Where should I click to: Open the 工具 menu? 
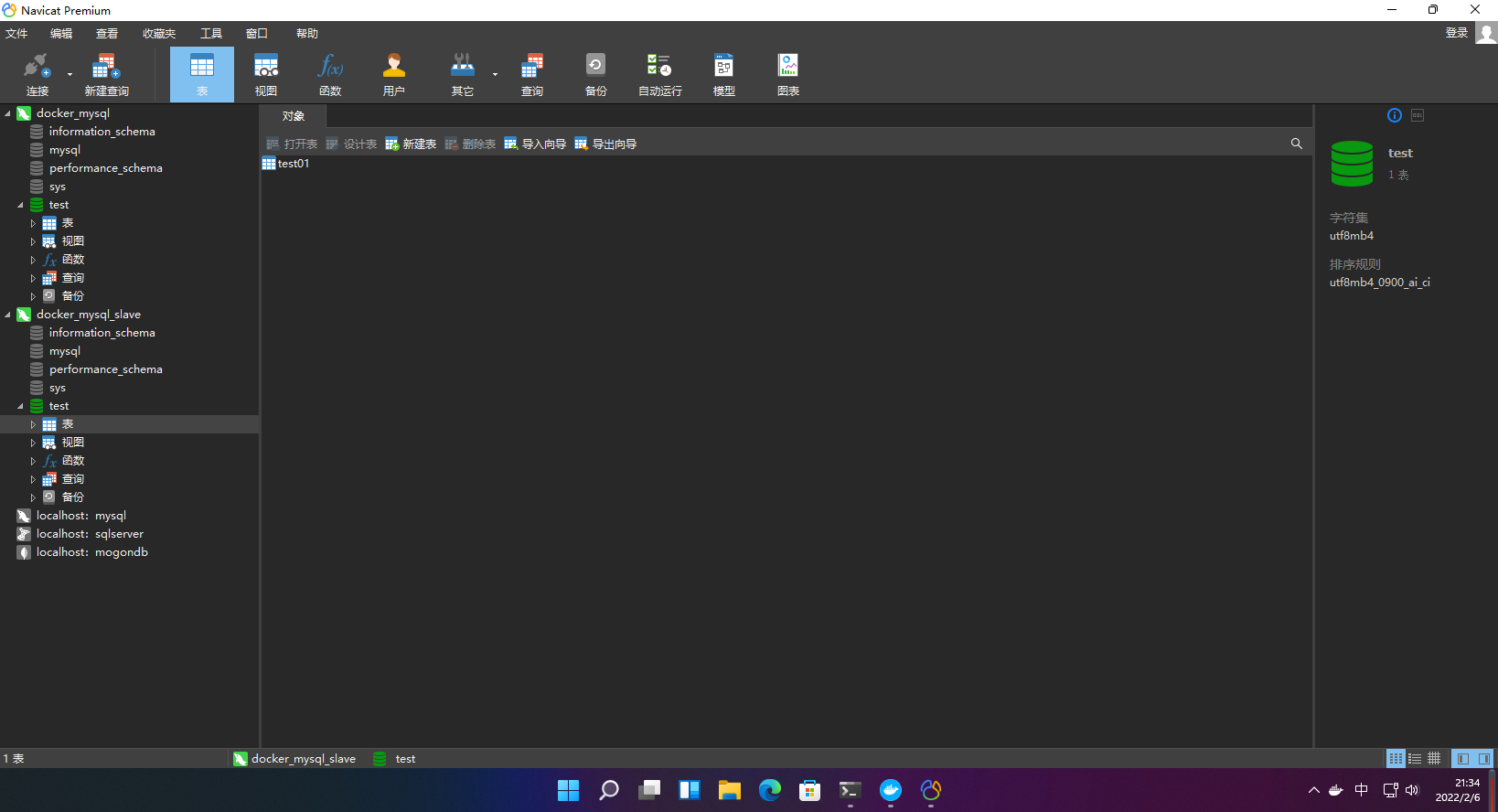211,33
